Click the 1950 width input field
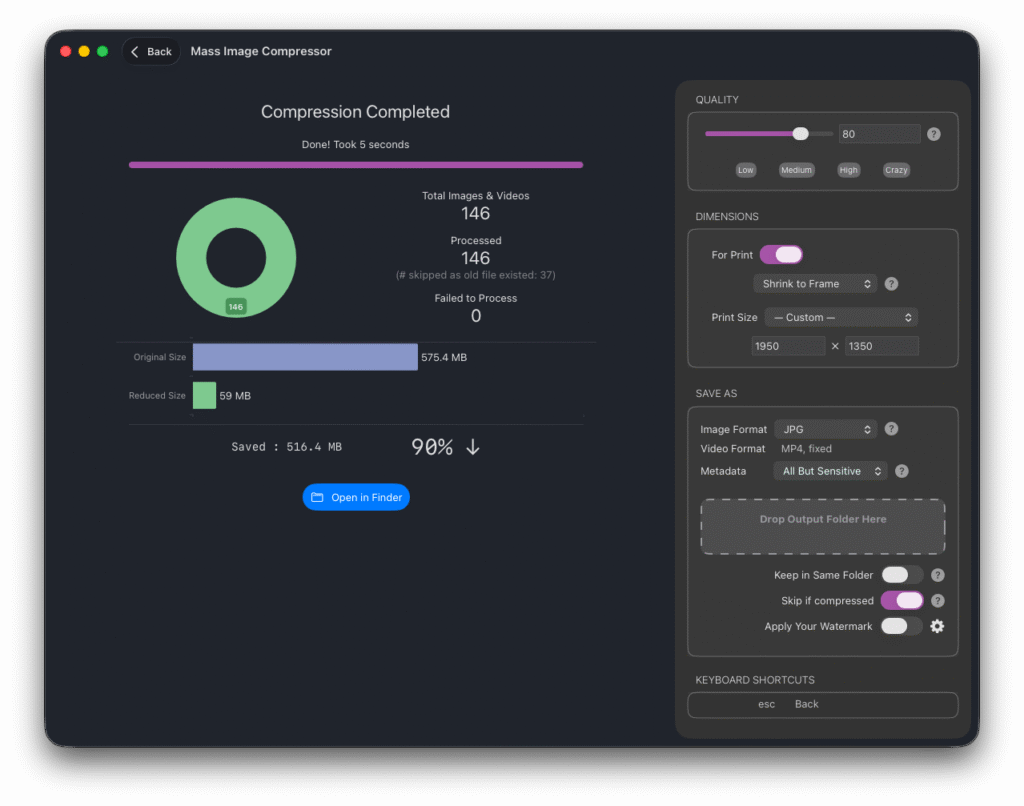Viewport: 1024px width, 806px height. [x=788, y=346]
